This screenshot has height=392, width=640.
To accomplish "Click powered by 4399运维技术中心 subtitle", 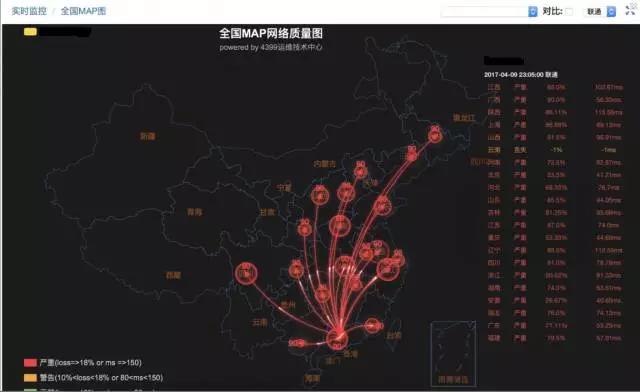I will click(x=271, y=47).
